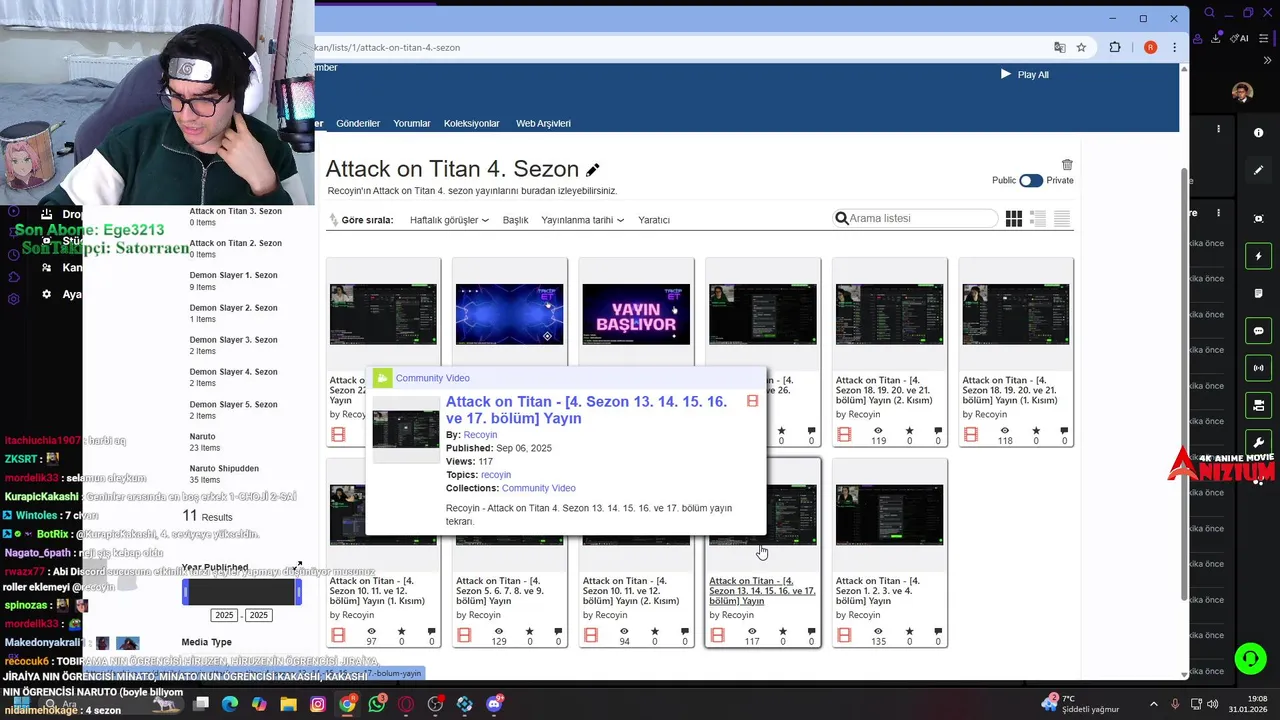Open the 'Sezon 5. 6. 7. 8. ve 9. bölüm' title
The height and width of the screenshot is (720, 1280).
tap(500, 591)
